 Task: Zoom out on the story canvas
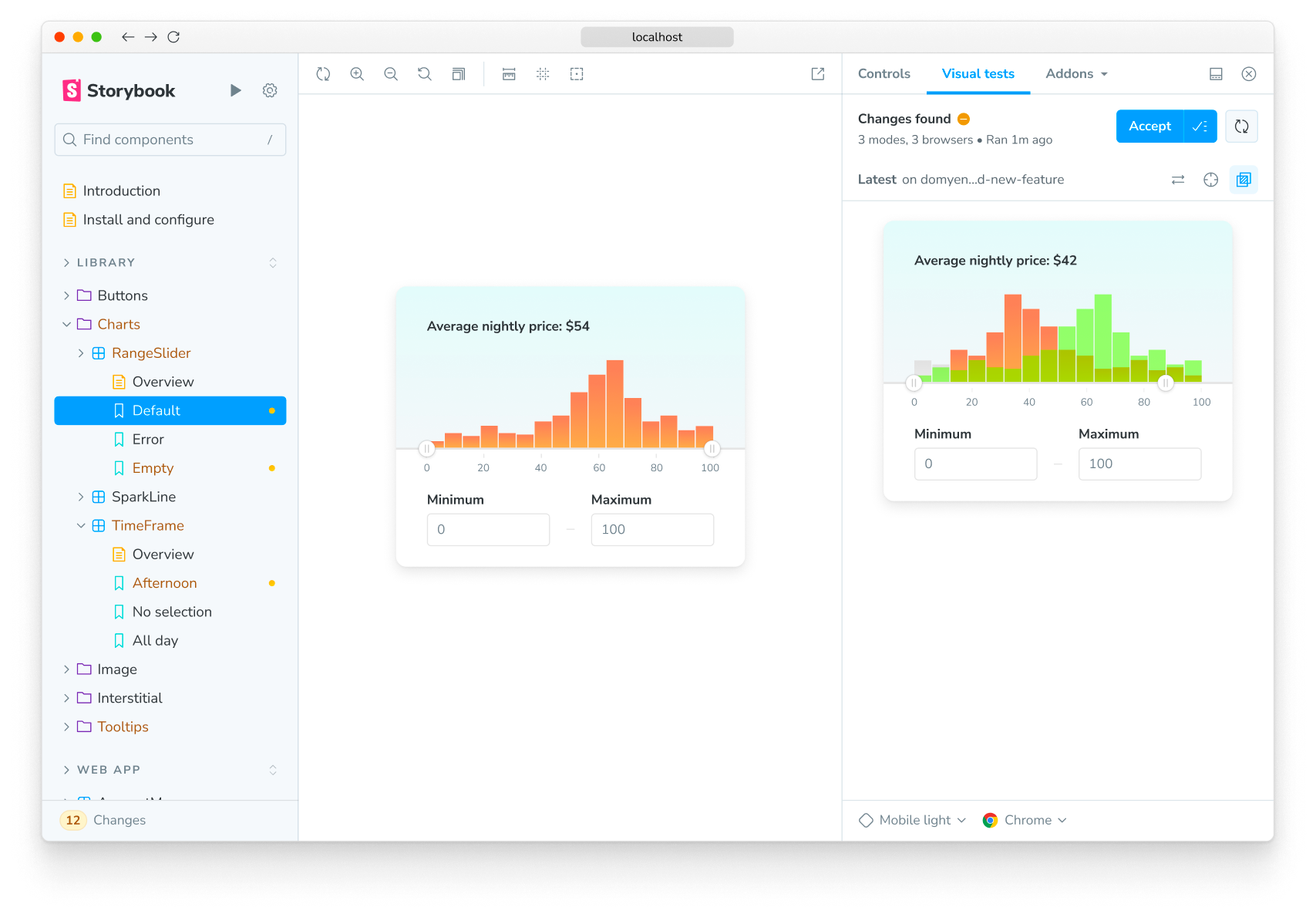(391, 74)
